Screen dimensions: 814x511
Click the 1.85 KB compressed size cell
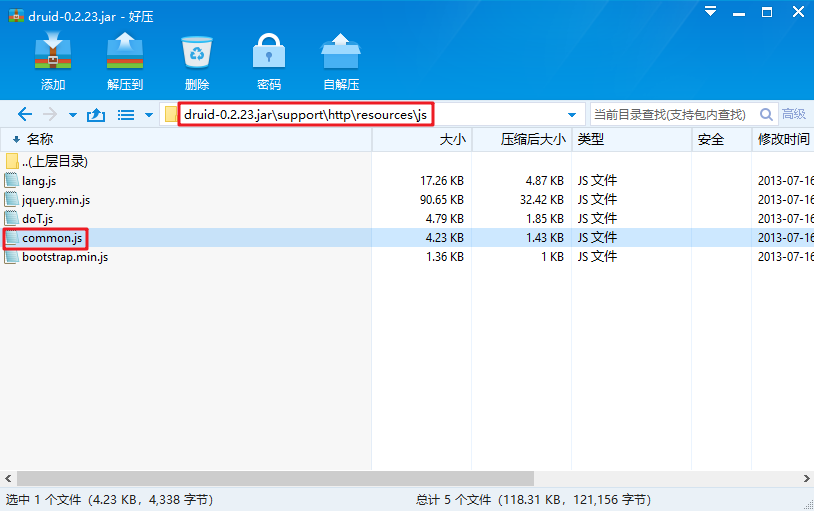(545, 219)
